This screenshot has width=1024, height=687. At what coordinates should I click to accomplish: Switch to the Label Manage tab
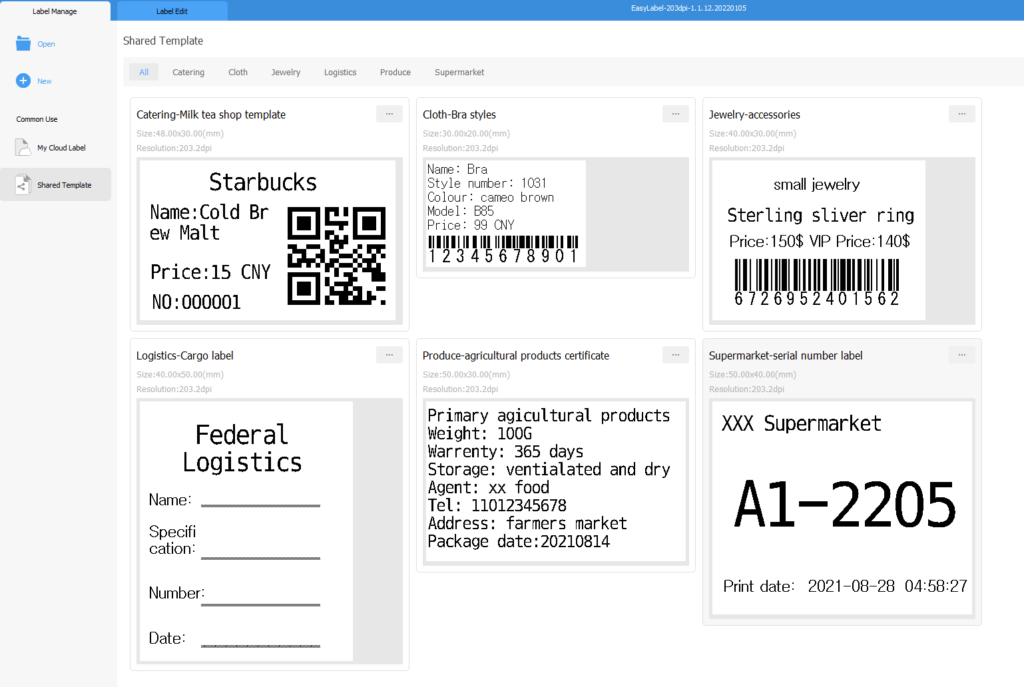[x=55, y=11]
